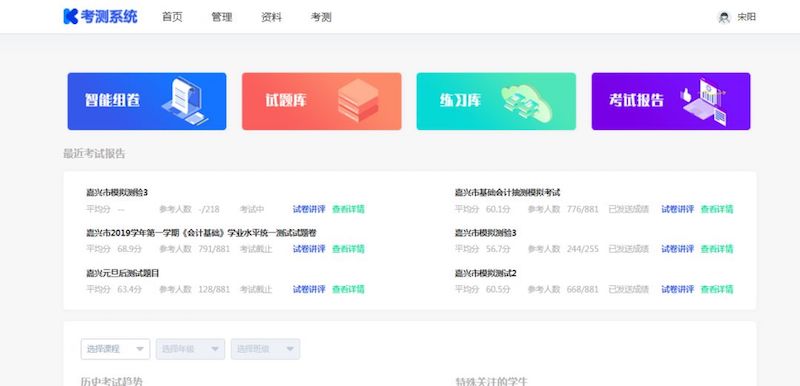Image resolution: width=800 pixels, height=386 pixels.
Task: Open the 考试报告 purple card
Action: point(671,101)
